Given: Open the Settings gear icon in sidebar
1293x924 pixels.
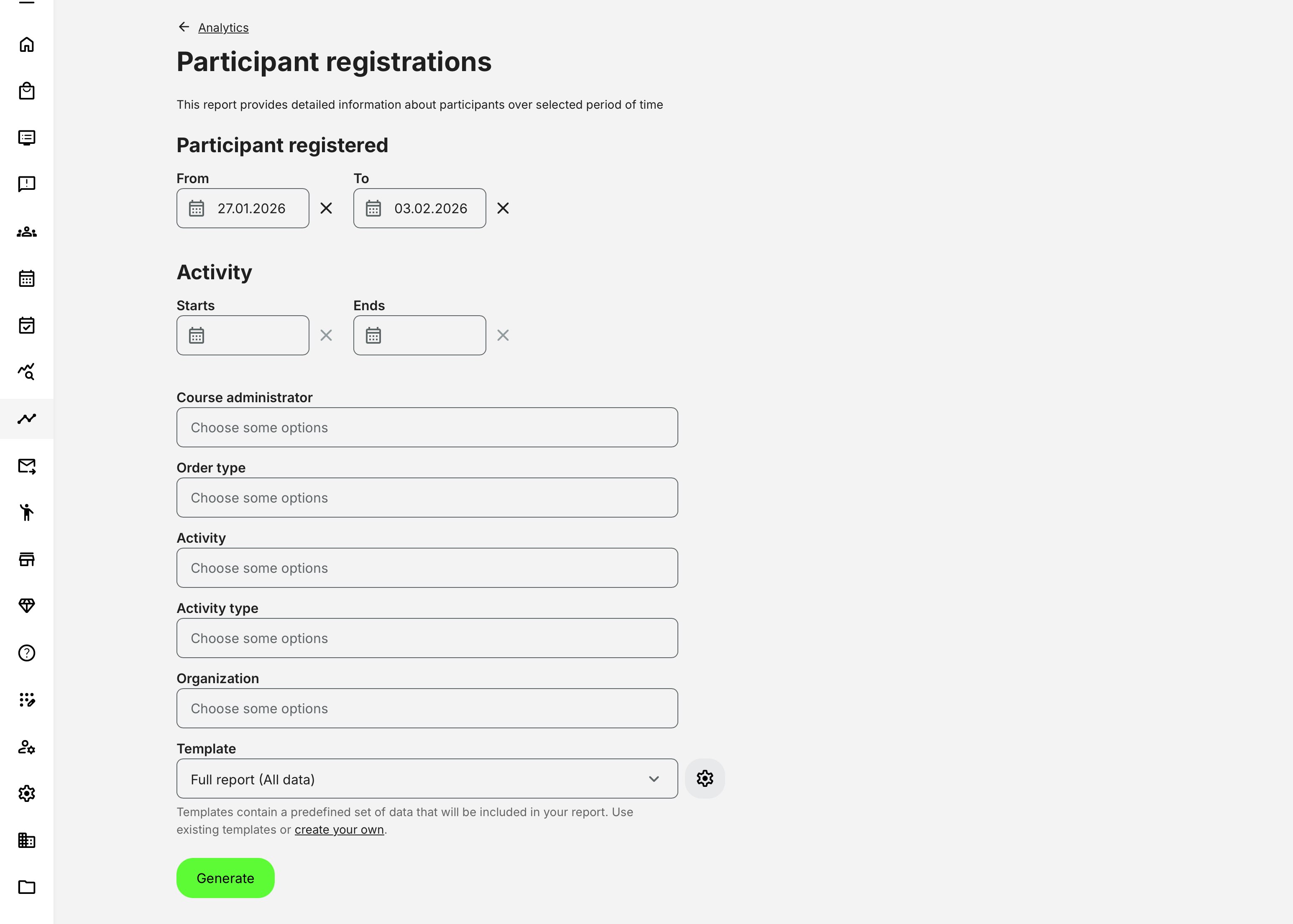Looking at the screenshot, I should coord(26,794).
